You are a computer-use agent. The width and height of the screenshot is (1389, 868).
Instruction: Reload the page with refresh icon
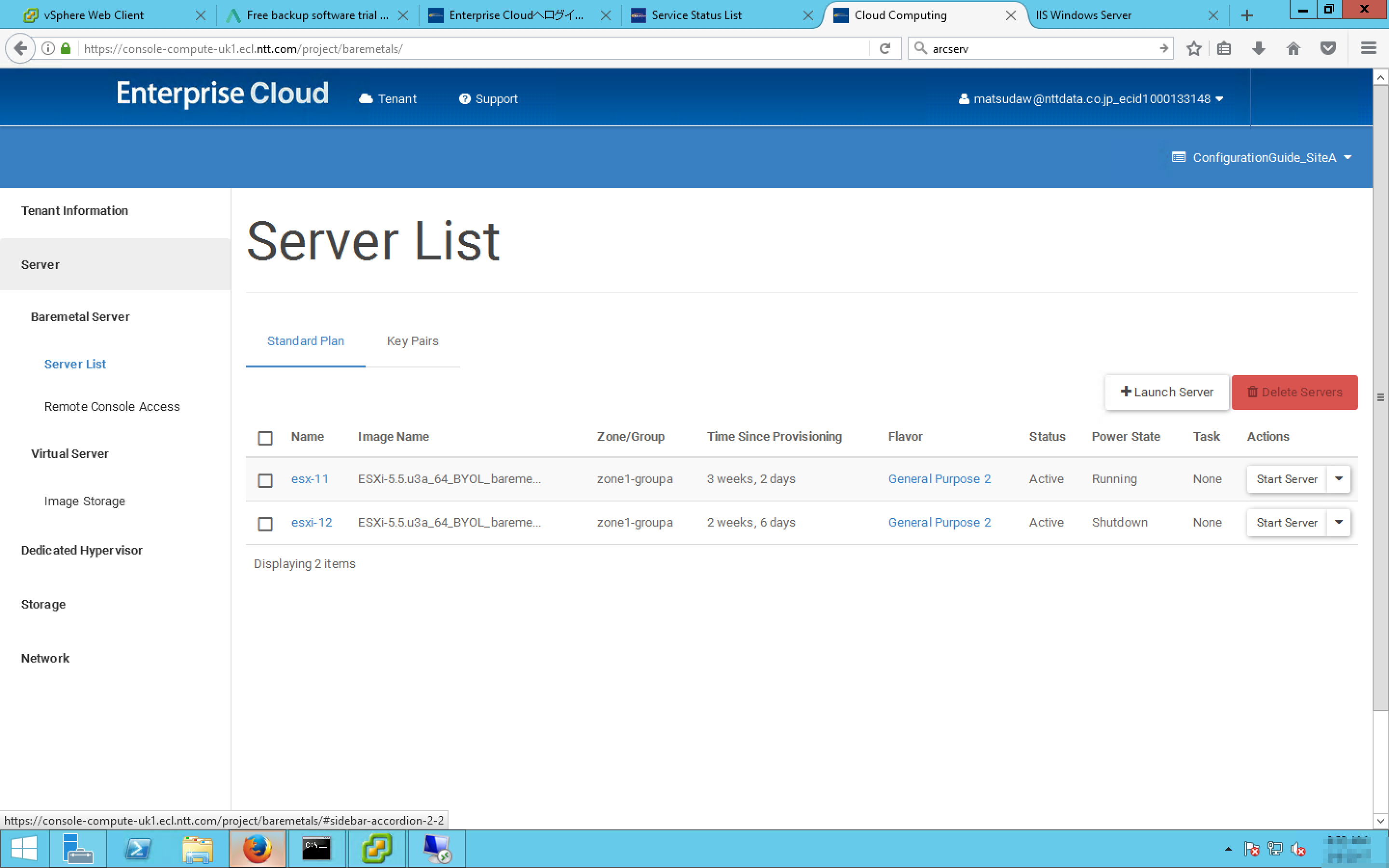coord(885,49)
